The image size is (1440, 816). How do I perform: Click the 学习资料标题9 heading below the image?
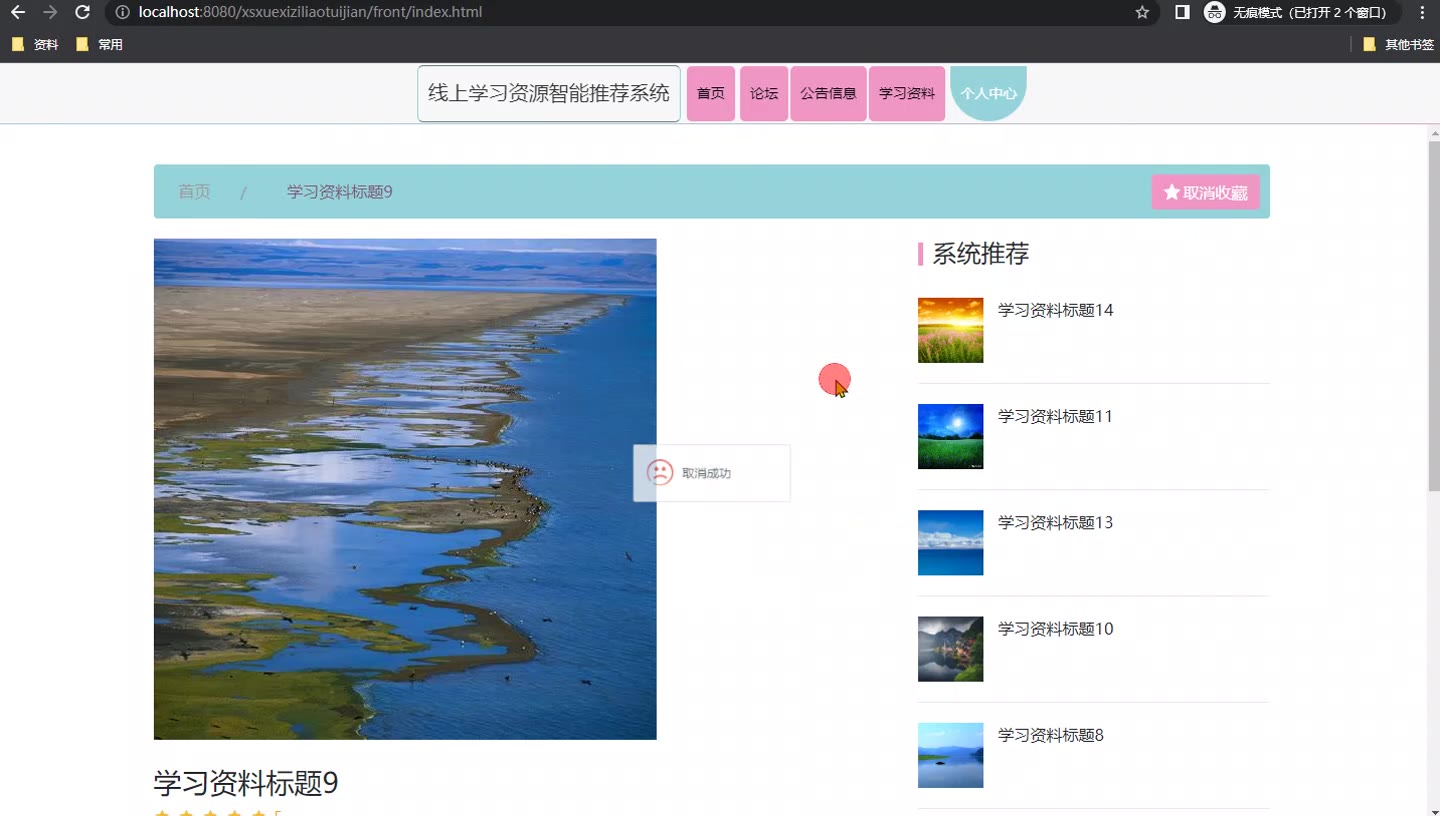(246, 783)
